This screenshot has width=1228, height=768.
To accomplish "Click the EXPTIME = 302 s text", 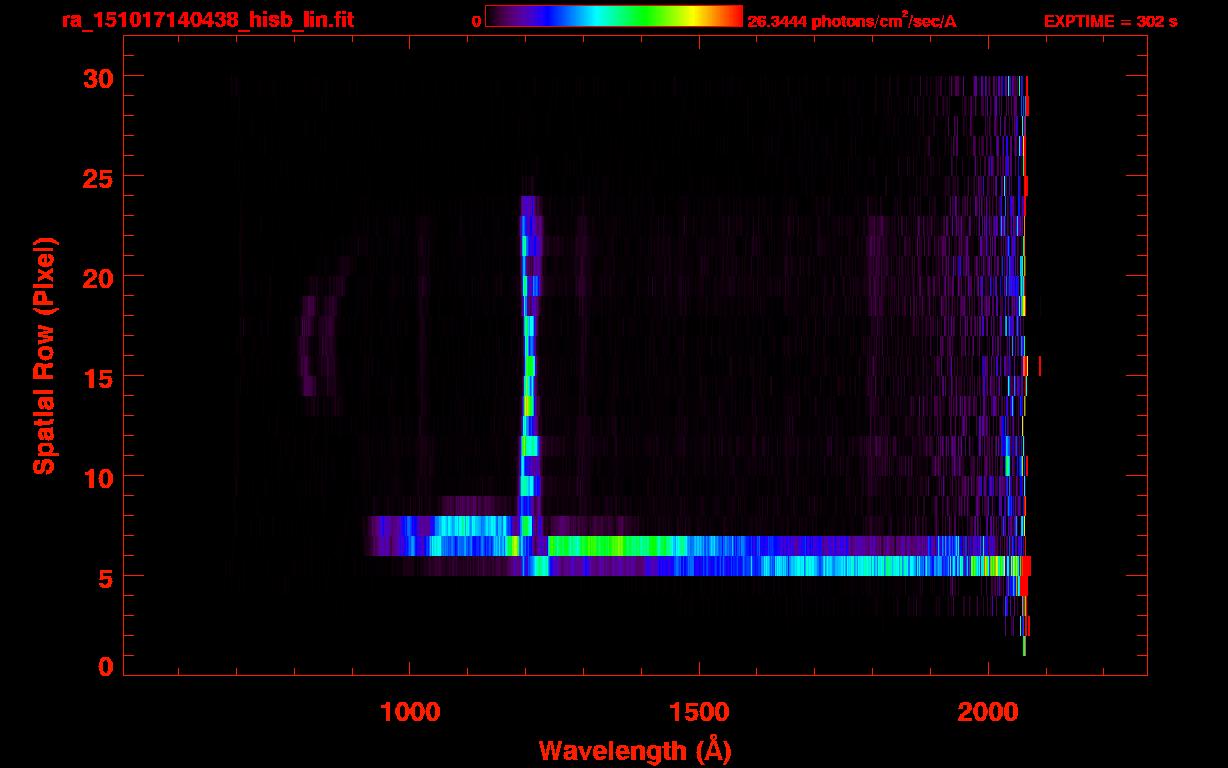I will [1110, 22].
